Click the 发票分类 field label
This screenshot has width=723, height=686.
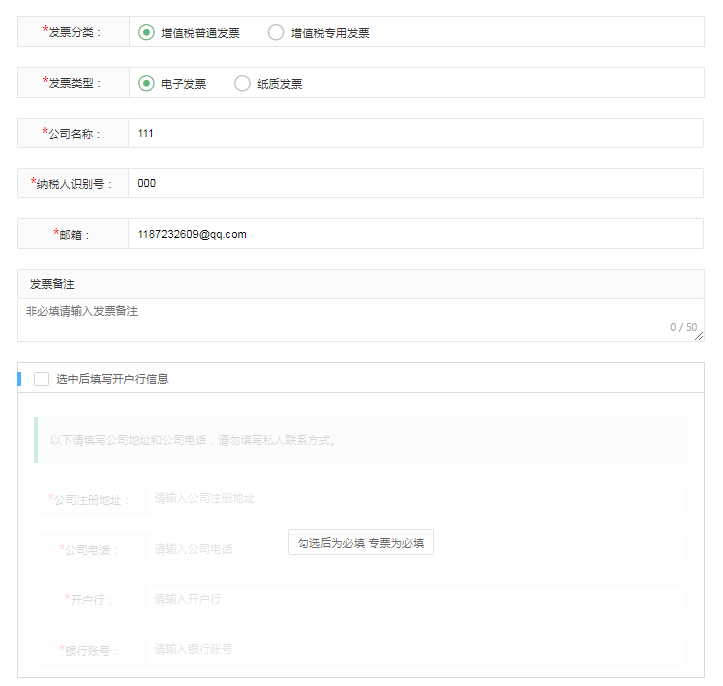[74, 32]
